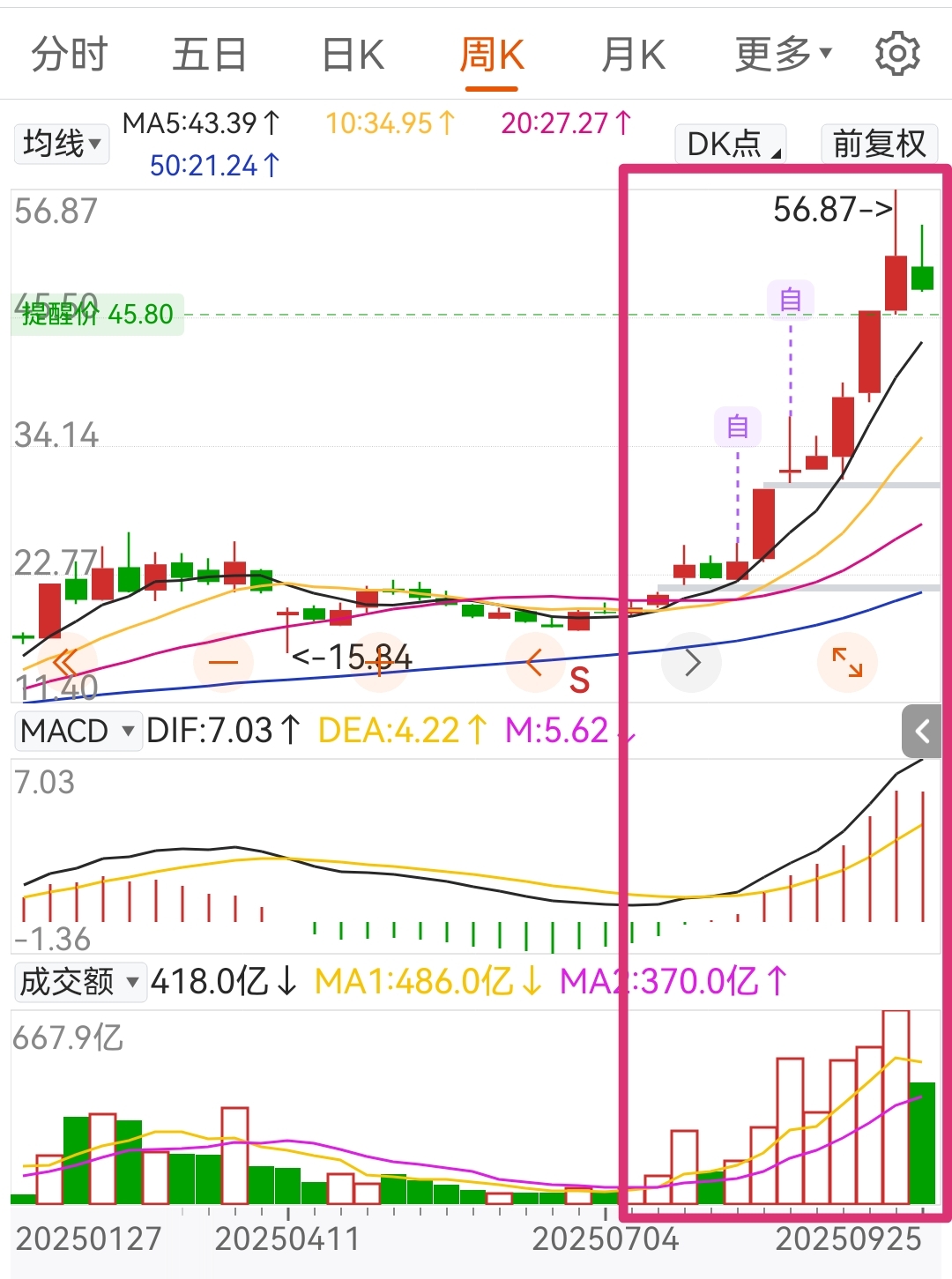Tap the DIF:7.03 reading
952x1279 pixels.
click(224, 731)
